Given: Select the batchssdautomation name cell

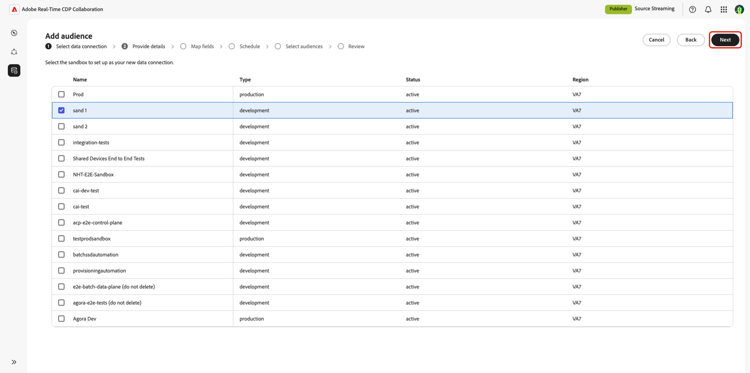Looking at the screenshot, I should [96, 255].
